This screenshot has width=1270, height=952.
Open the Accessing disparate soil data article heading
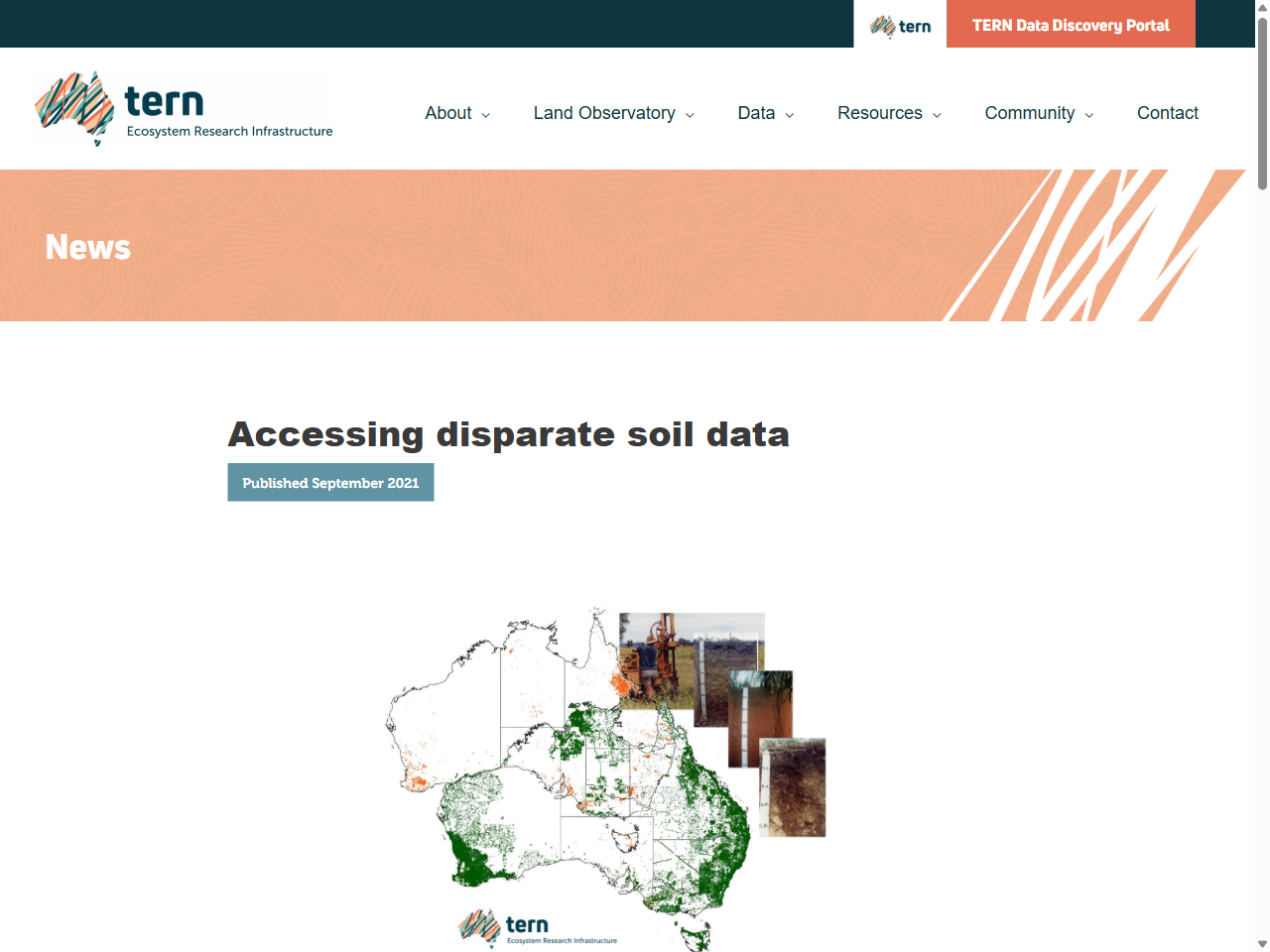[x=509, y=434]
